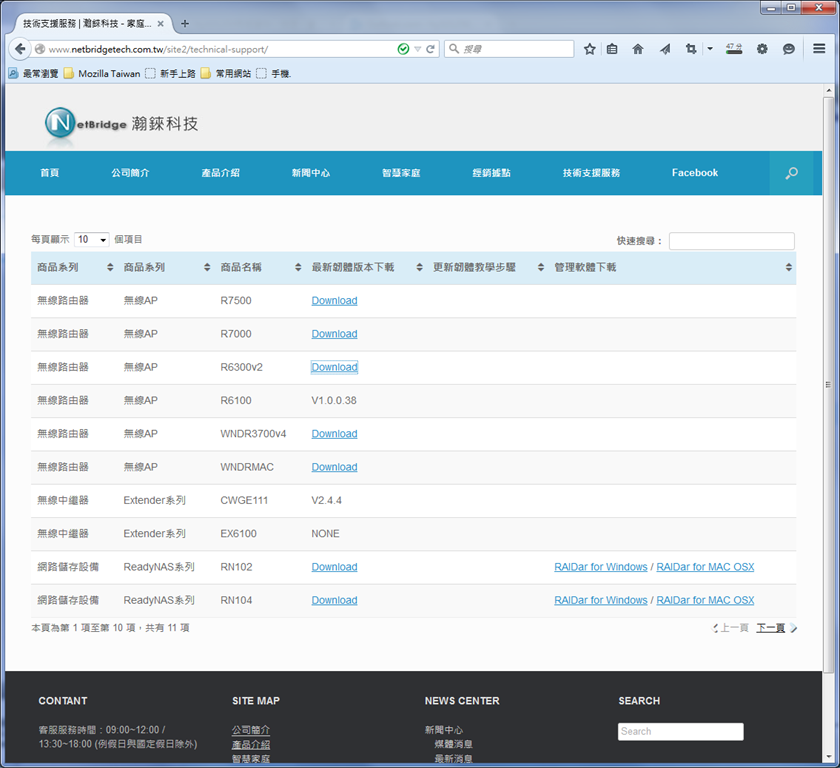
Task: Open the 新手上路 bookmark
Action: tap(170, 73)
